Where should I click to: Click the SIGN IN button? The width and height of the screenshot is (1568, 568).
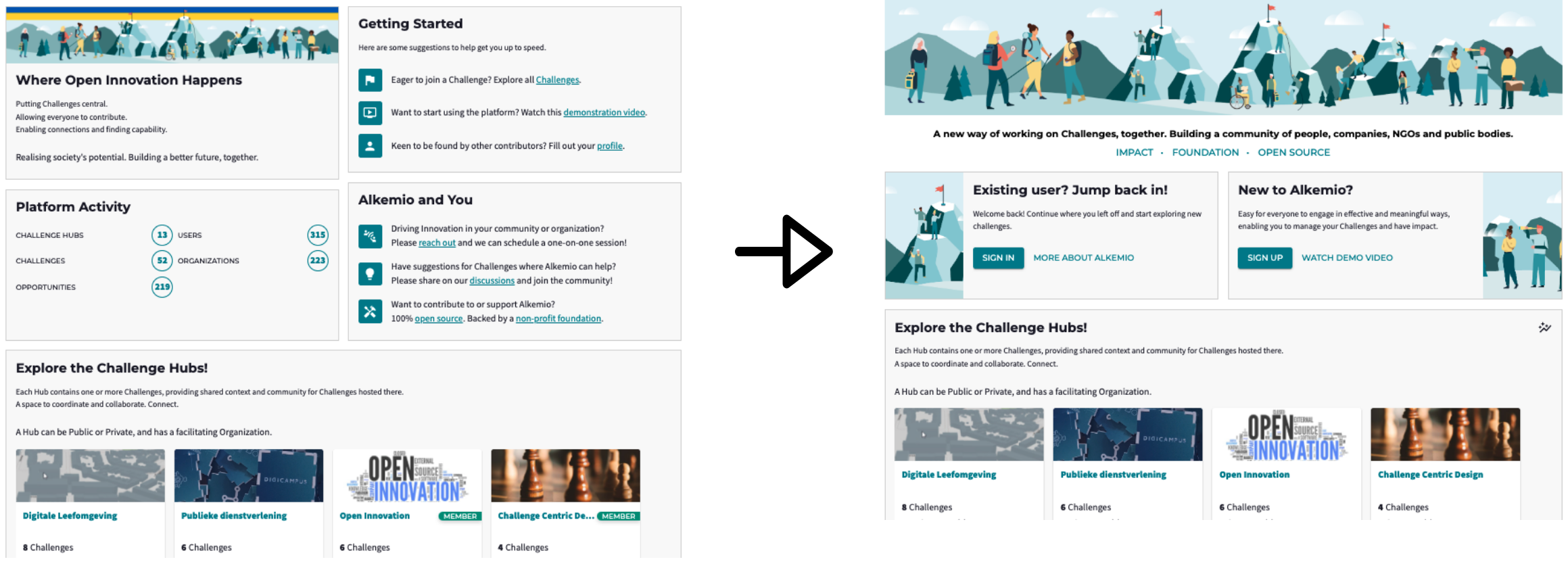point(998,258)
